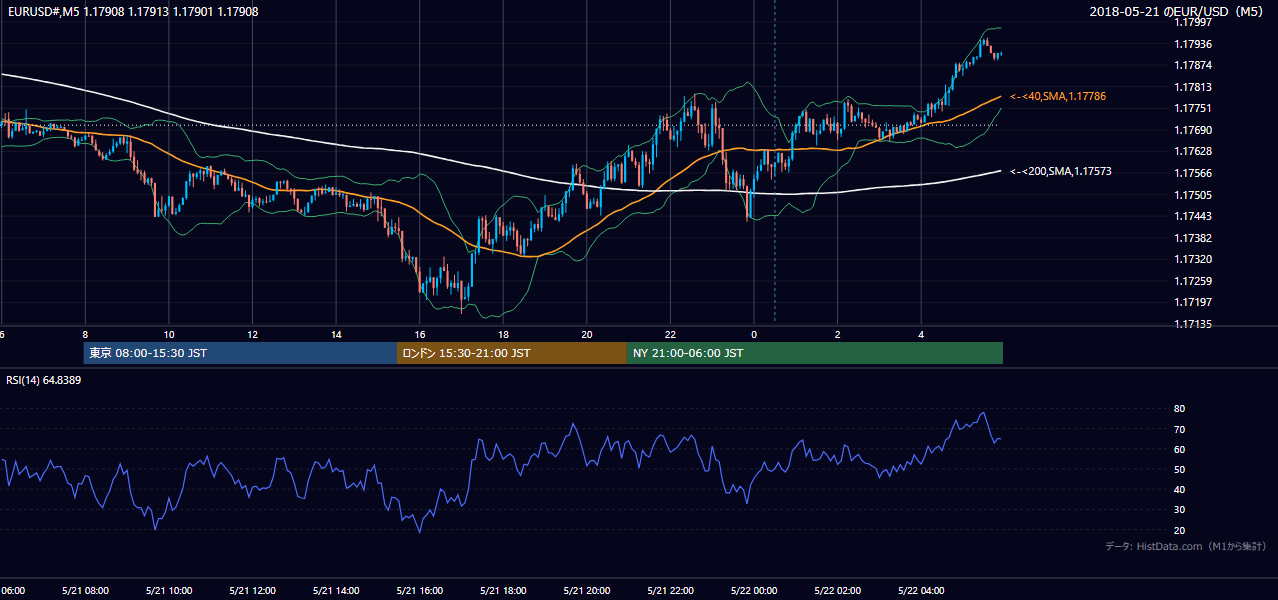
Task: Click the 5/22 04:00 date label
Action: point(921,590)
